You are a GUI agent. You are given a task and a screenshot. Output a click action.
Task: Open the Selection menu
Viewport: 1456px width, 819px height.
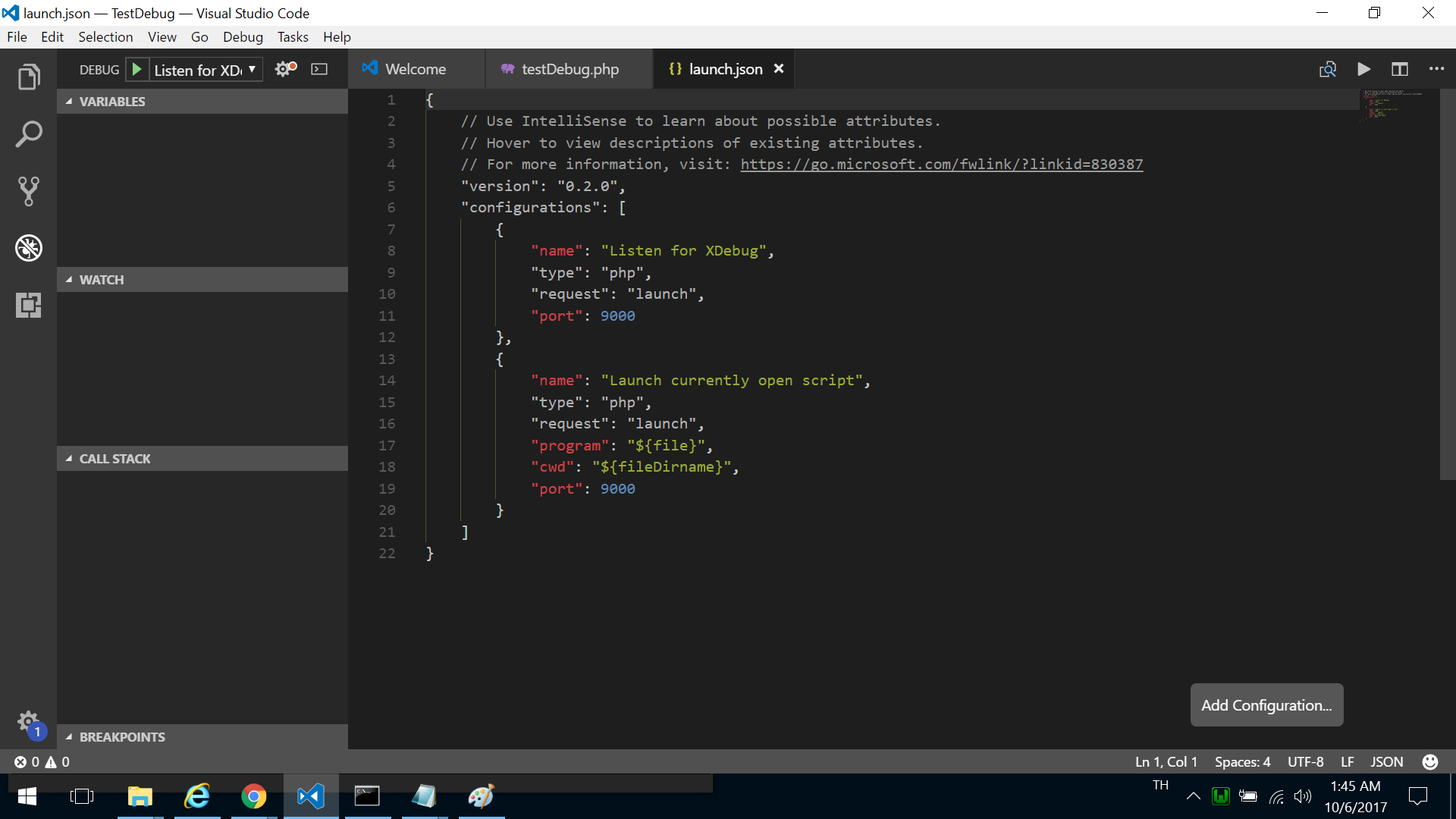pyautogui.click(x=105, y=37)
